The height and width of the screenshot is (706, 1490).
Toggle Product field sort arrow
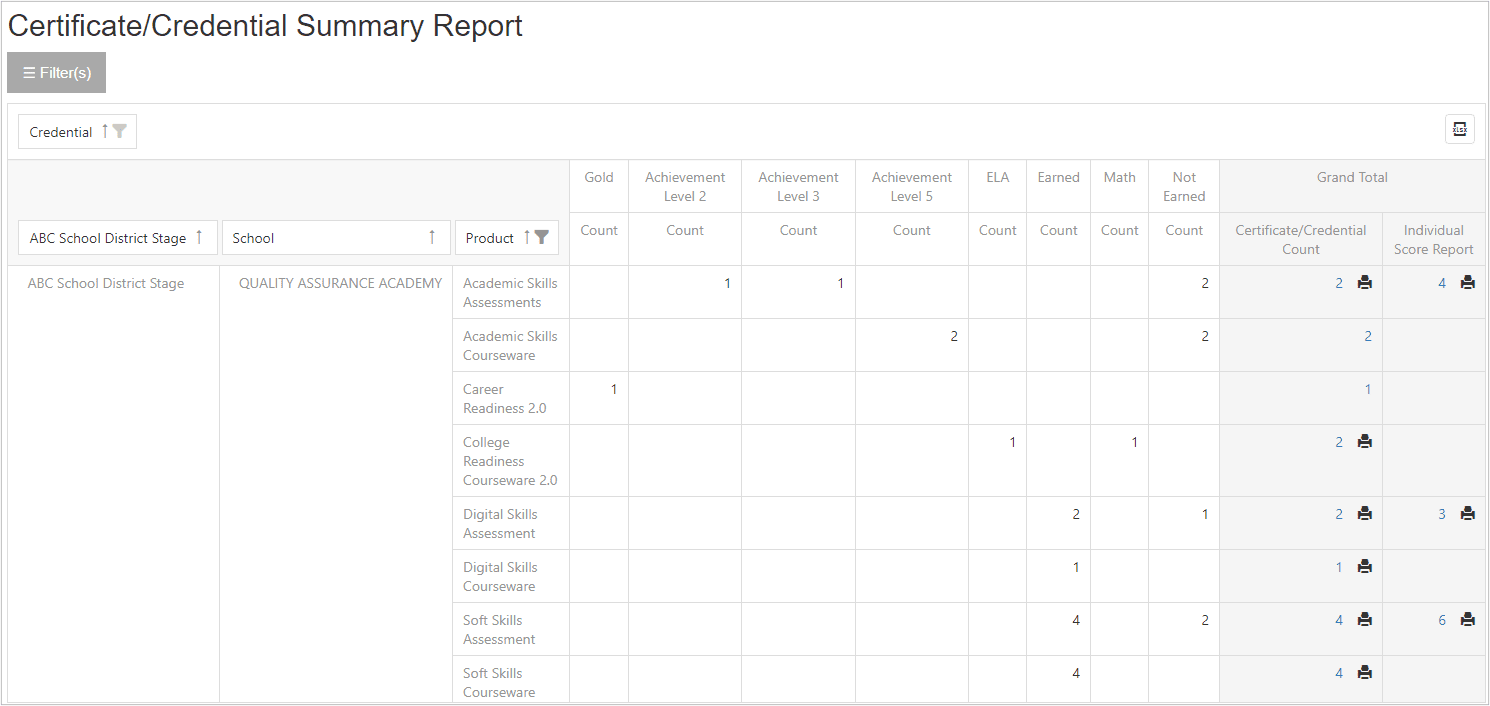point(527,237)
